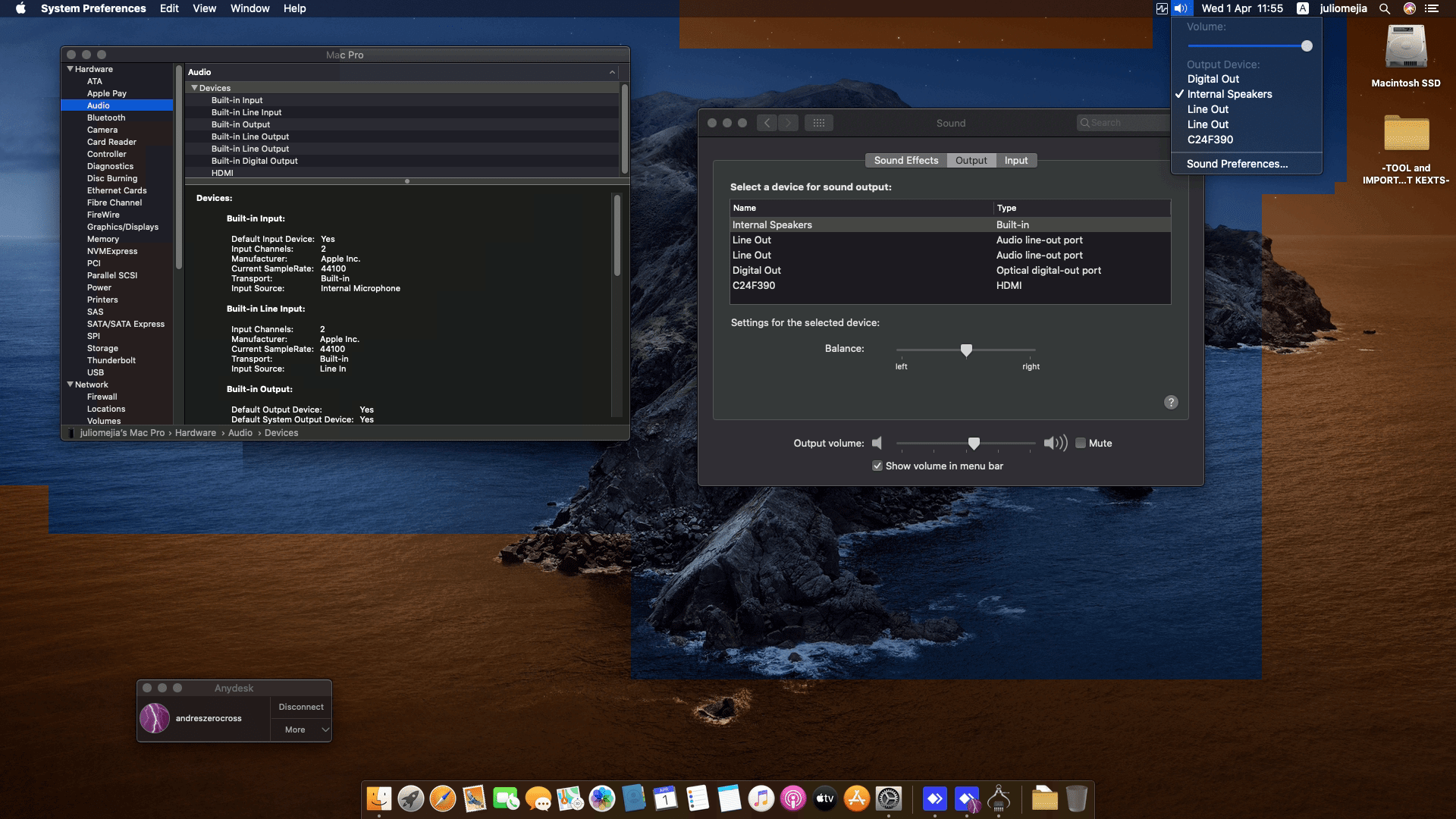Screen dimensions: 1456x819
Task: Collapse the Devices disclosure triangle
Action: click(196, 88)
